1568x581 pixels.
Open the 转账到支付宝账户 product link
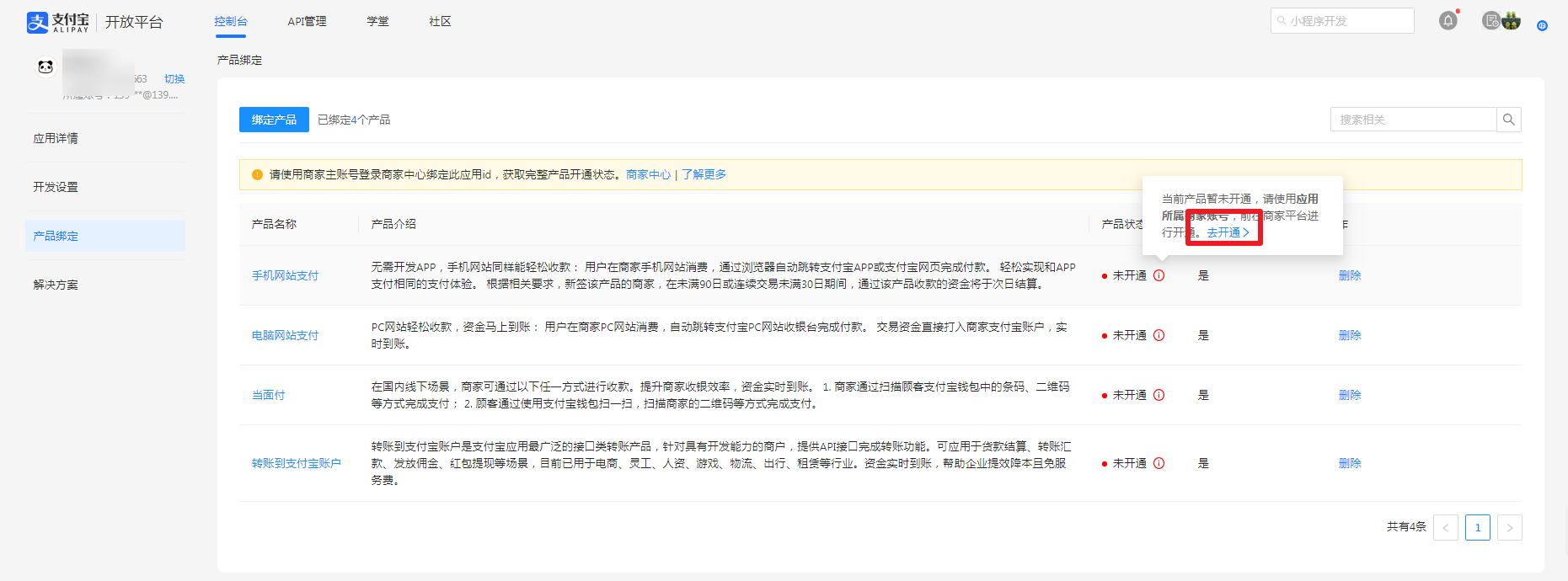click(x=296, y=463)
